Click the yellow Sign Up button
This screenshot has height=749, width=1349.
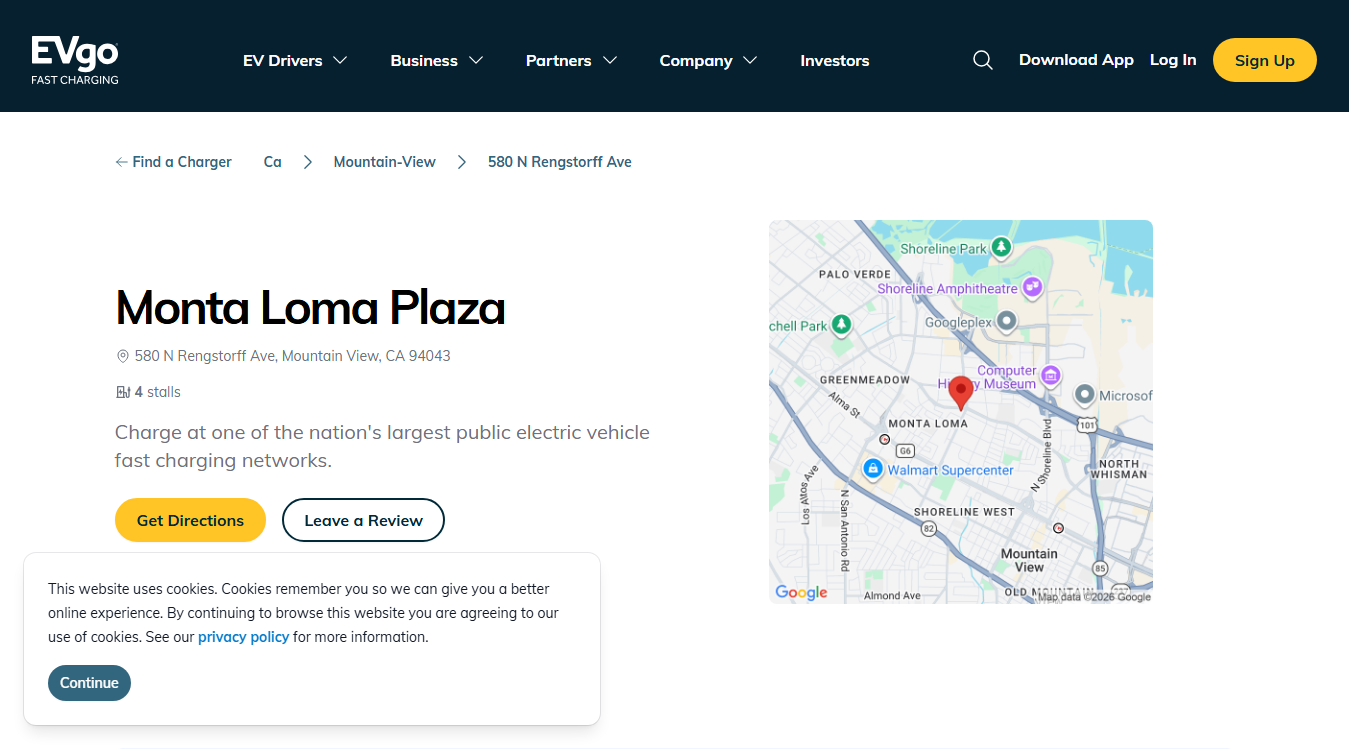(1265, 60)
